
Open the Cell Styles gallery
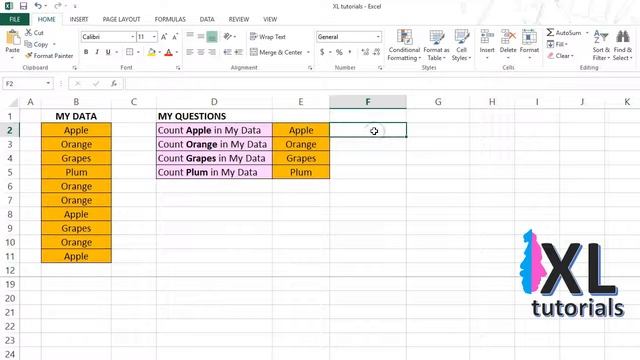pyautogui.click(x=462, y=45)
